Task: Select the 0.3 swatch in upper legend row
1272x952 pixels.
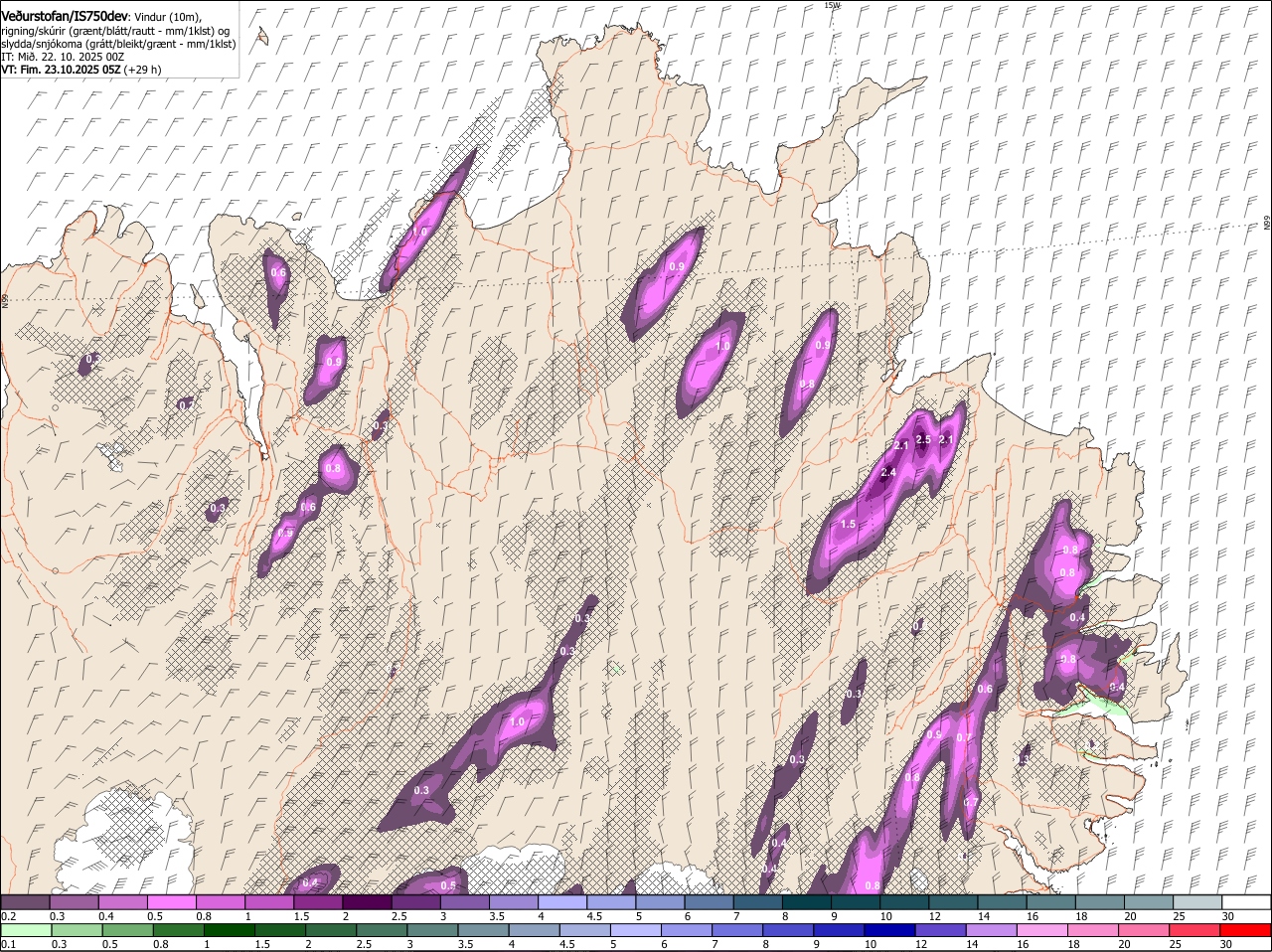Action: coord(74,902)
